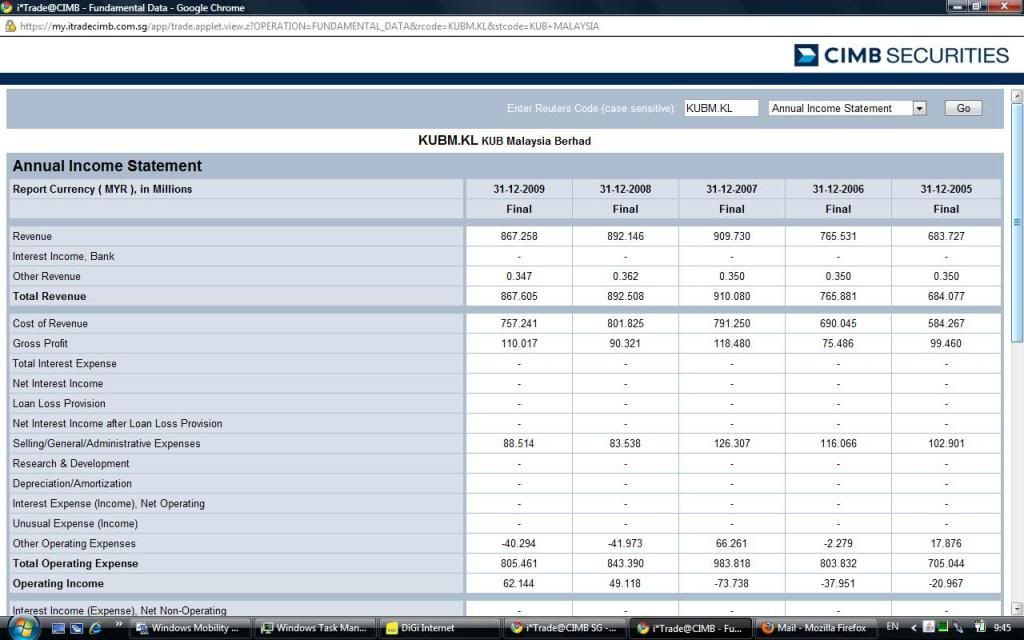The image size is (1024, 640).
Task: Open Mail - Mozilla Firefox from taskbar
Action: click(813, 628)
